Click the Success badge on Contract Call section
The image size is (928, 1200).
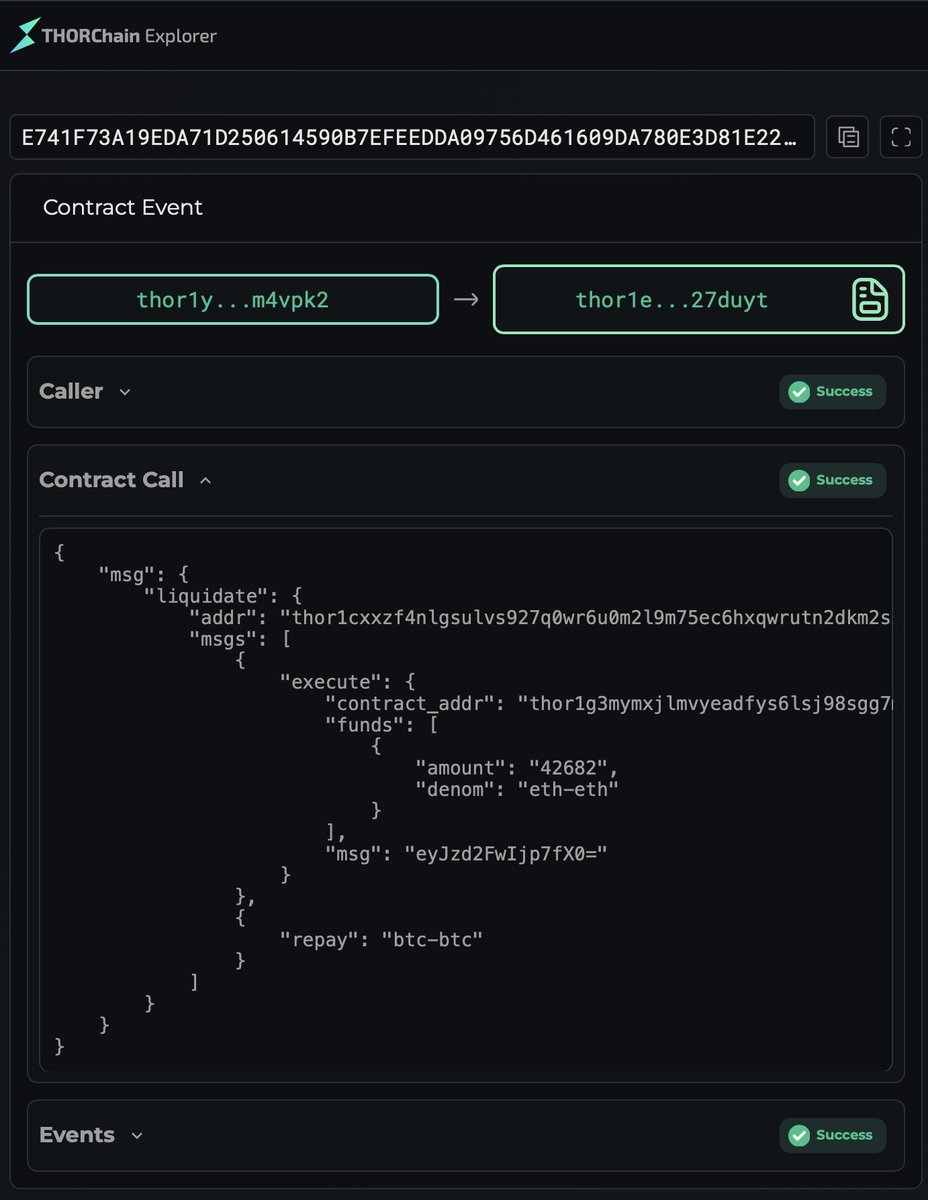833,480
